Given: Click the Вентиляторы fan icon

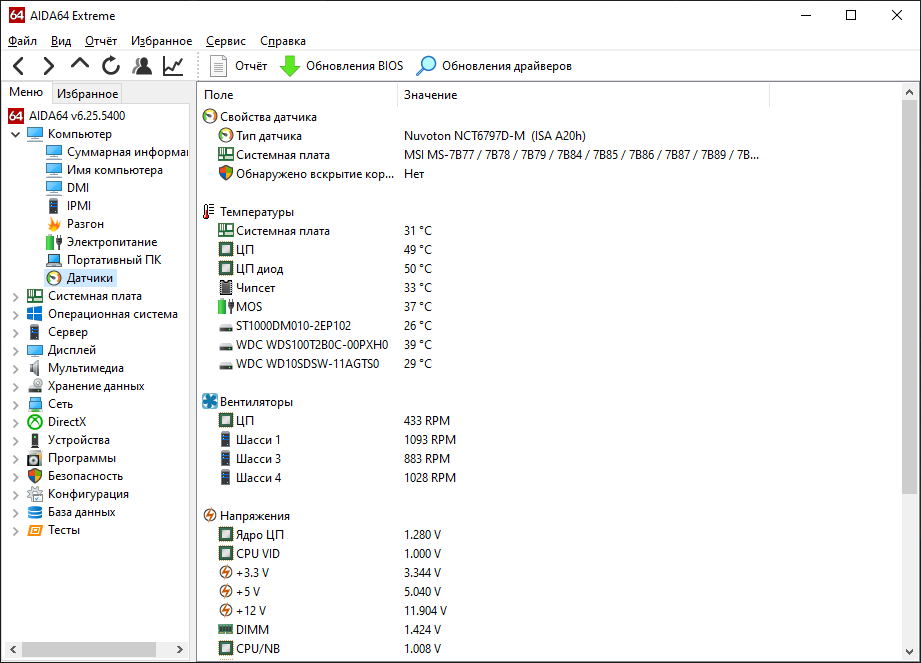Looking at the screenshot, I should pyautogui.click(x=210, y=402).
